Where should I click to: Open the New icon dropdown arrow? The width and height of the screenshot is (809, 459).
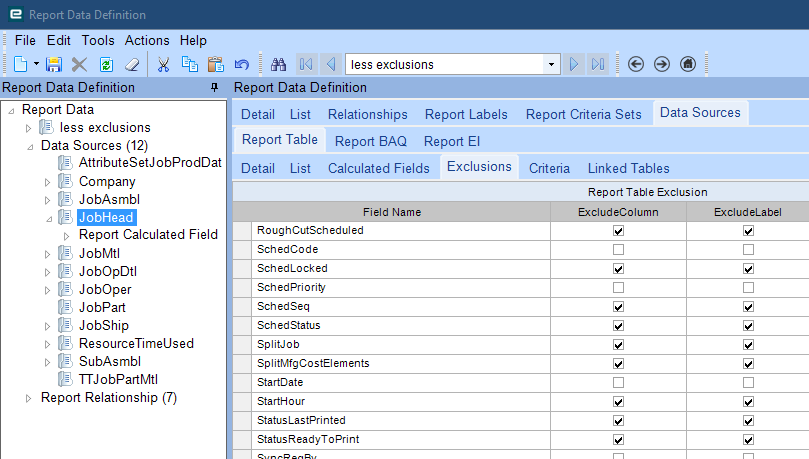coord(36,64)
